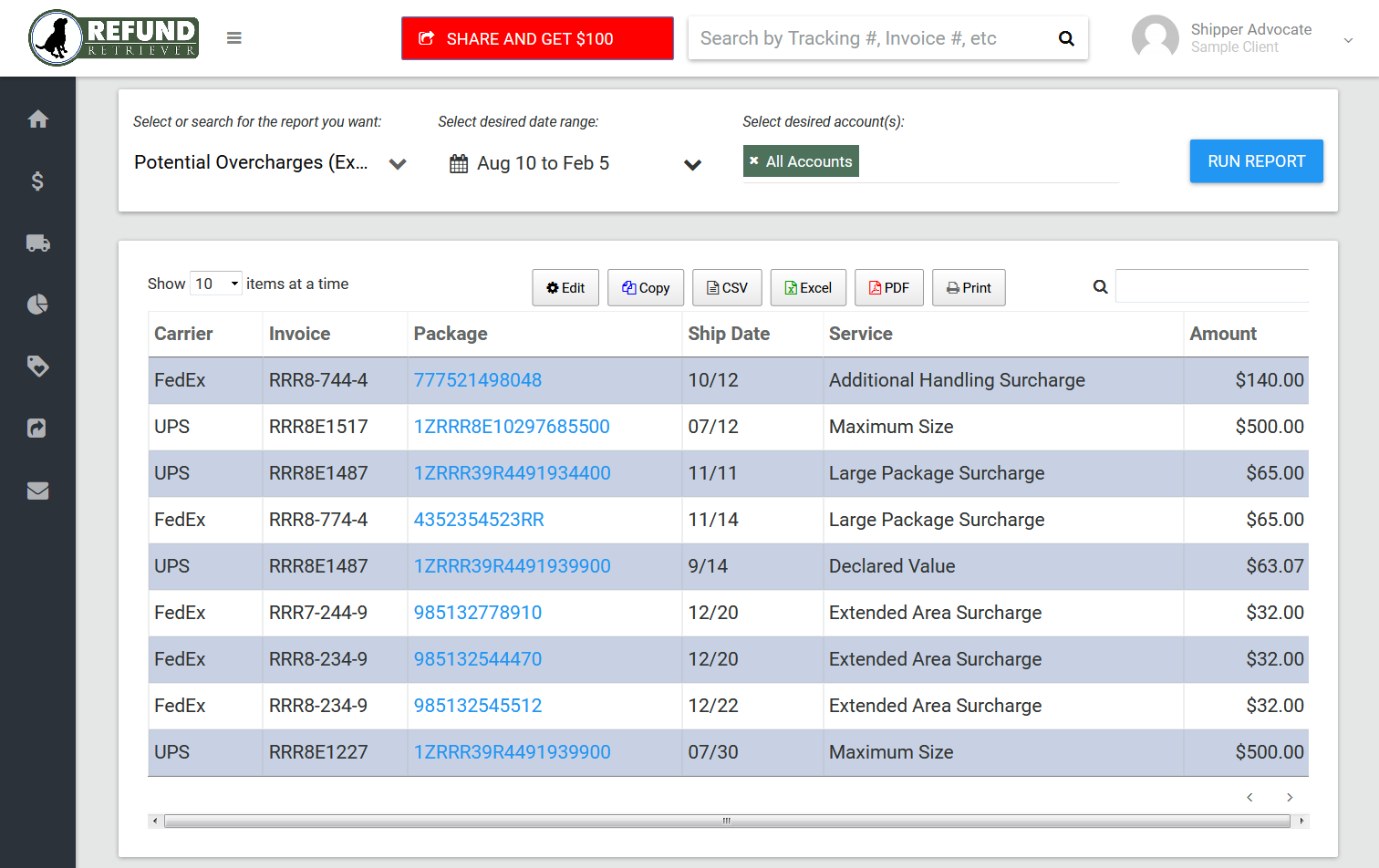1379x868 pixels.
Task: Go to the previous table page arrow
Action: 1249,797
